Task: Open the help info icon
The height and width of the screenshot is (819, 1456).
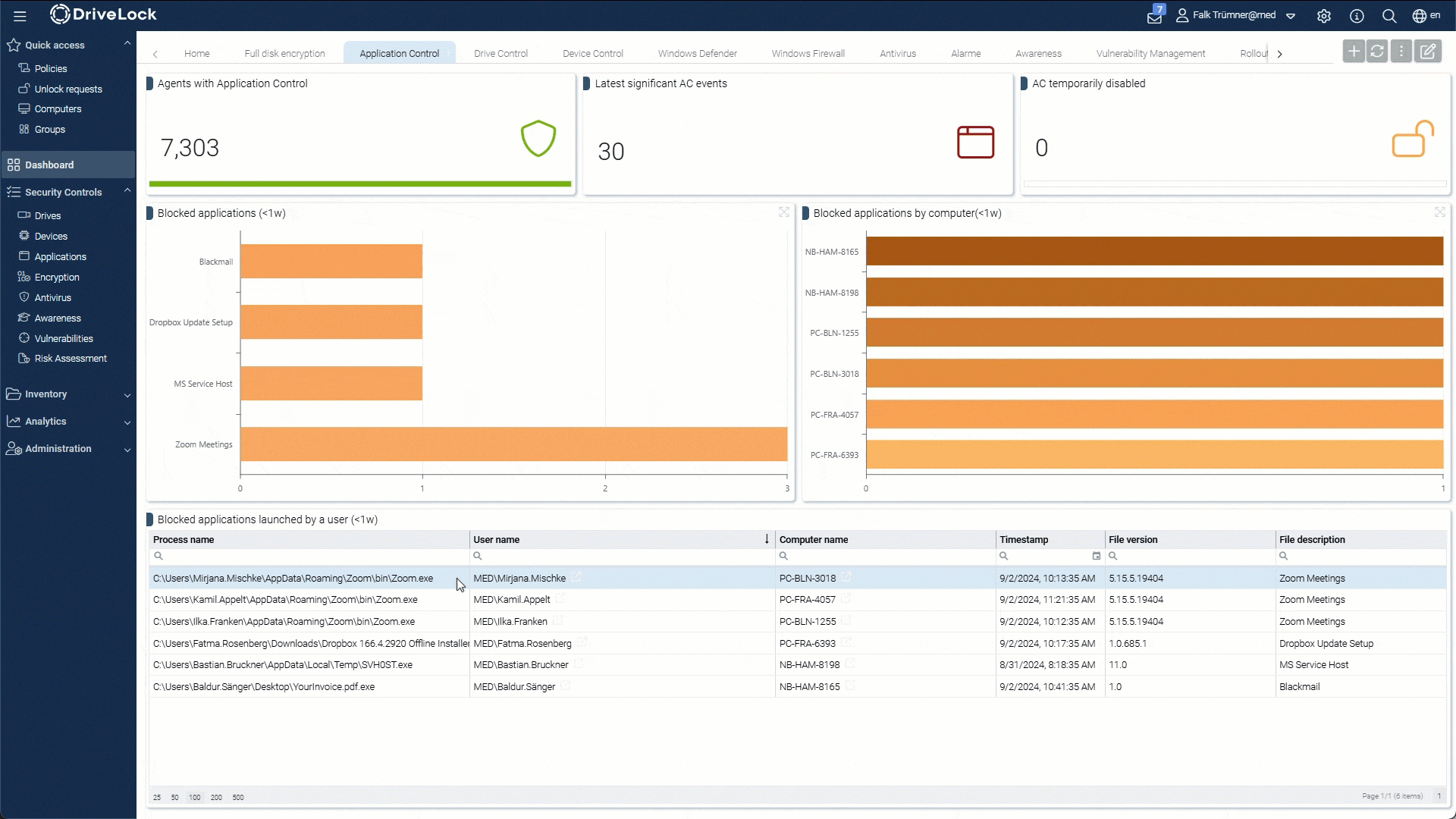Action: [x=1357, y=15]
